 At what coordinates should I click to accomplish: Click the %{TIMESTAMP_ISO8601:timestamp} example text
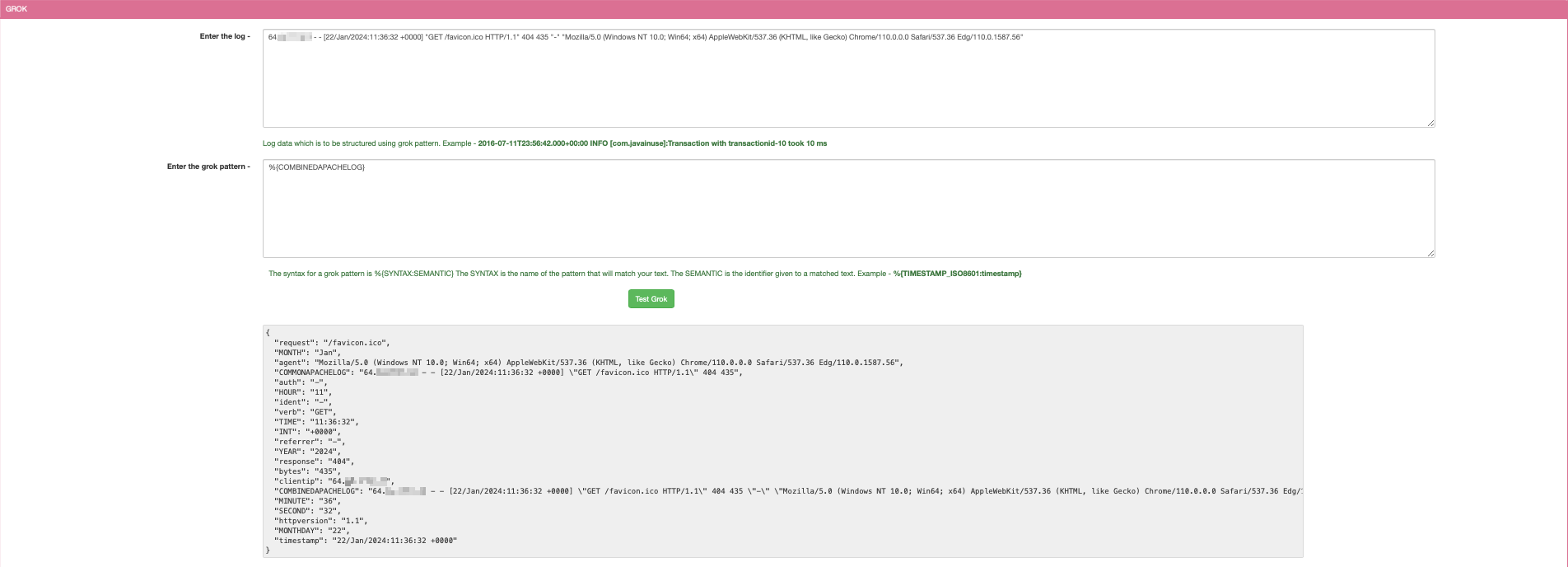(x=957, y=274)
